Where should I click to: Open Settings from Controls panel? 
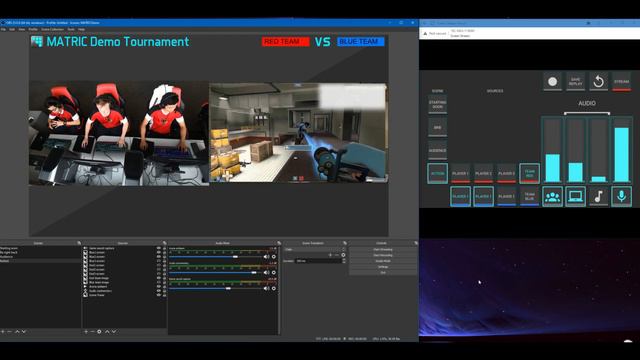coord(383,267)
